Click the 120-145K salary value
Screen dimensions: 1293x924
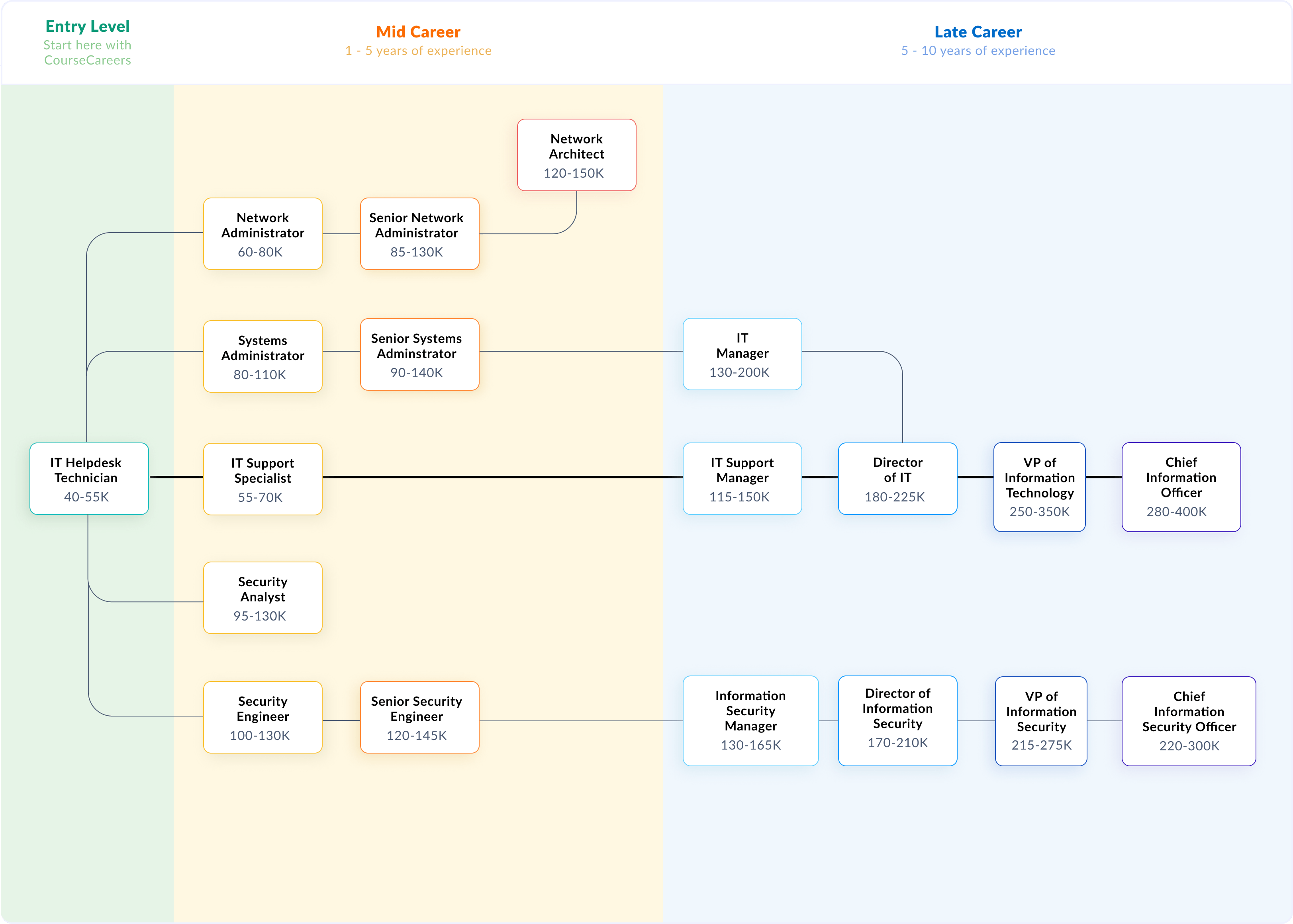click(417, 736)
